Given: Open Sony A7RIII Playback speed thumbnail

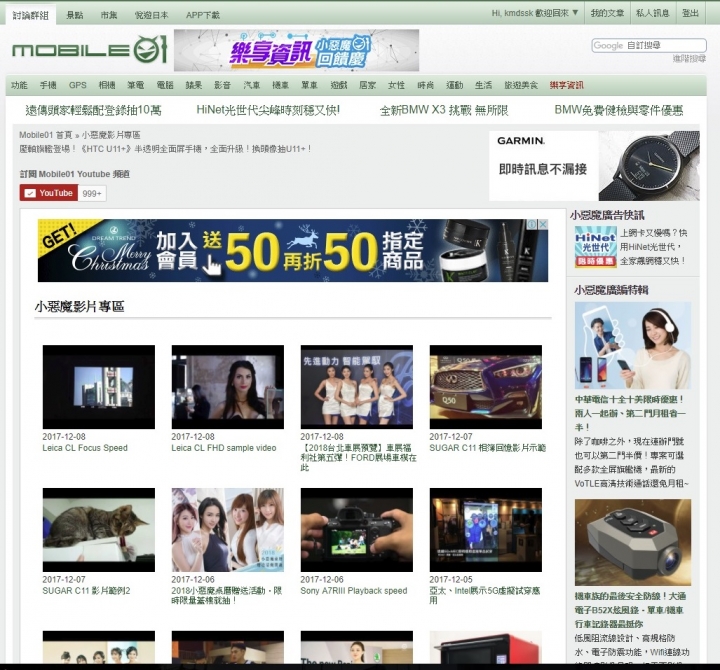Looking at the screenshot, I should click(357, 529).
